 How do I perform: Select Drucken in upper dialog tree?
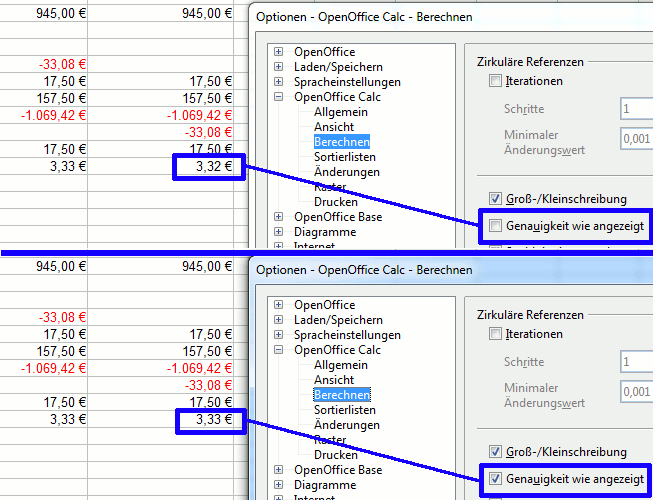click(335, 202)
